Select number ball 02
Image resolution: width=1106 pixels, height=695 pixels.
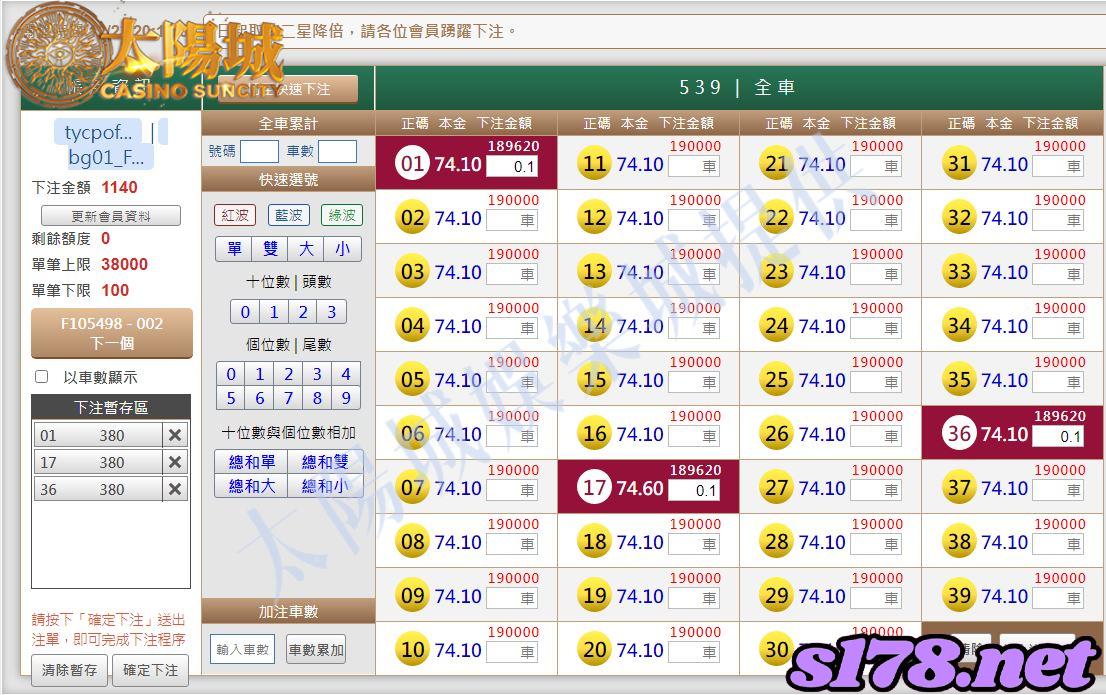coord(413,218)
